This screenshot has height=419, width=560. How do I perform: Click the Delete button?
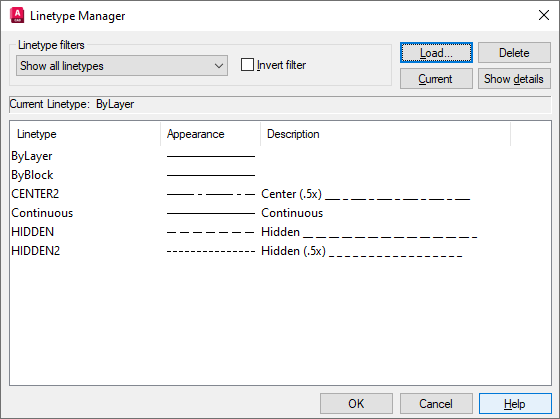(514, 53)
